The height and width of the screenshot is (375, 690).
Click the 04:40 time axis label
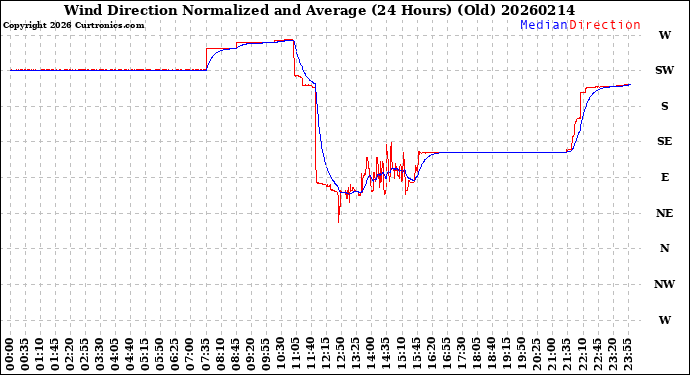[130, 355]
